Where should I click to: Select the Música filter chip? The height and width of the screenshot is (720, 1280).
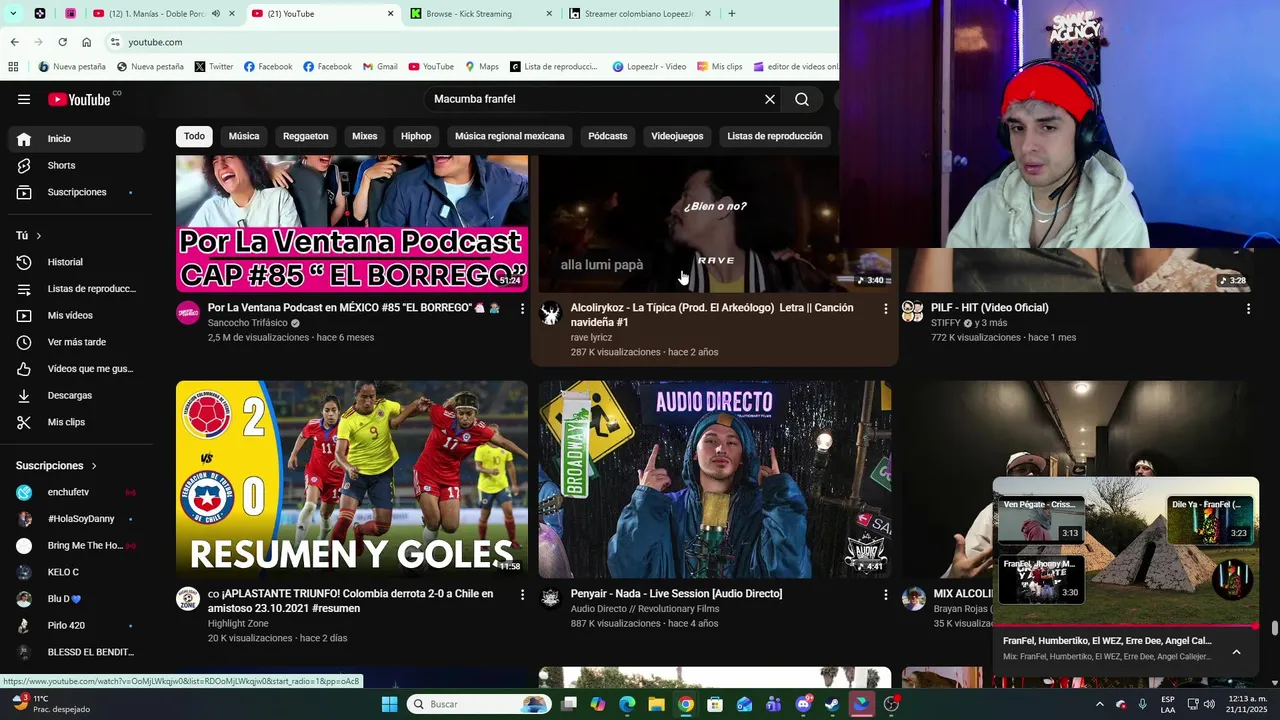244,136
